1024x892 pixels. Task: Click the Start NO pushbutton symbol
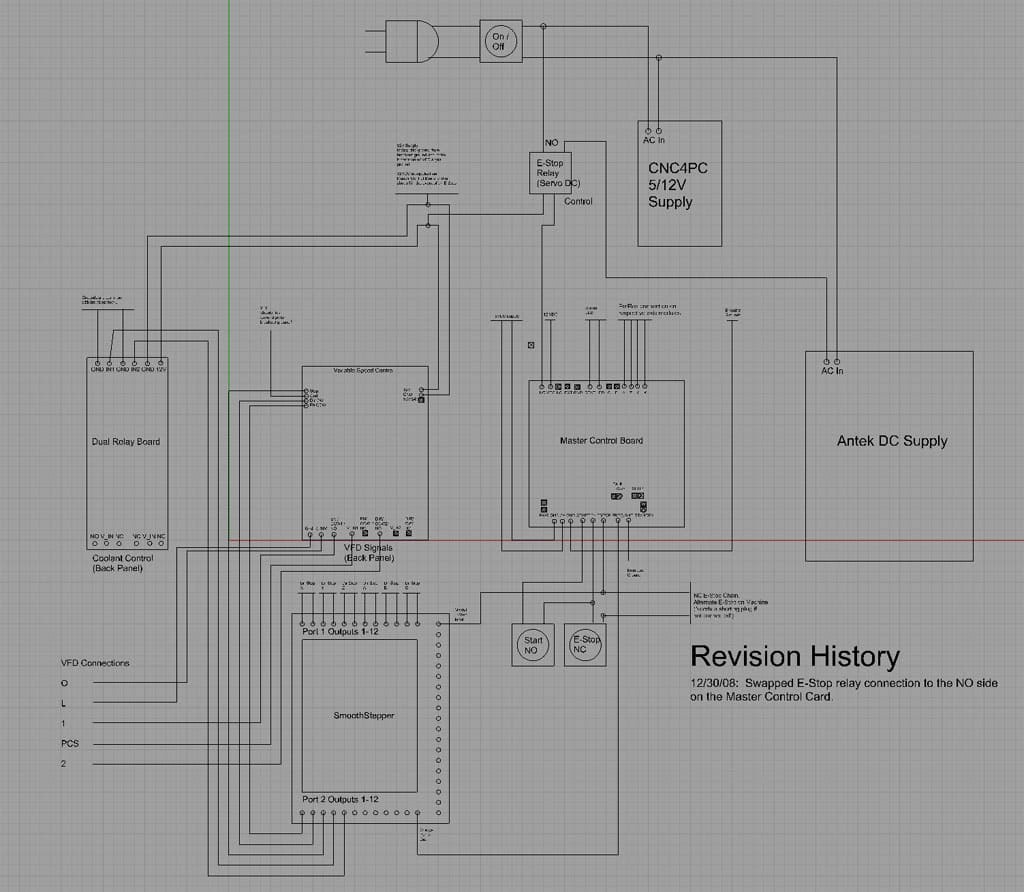coord(532,645)
